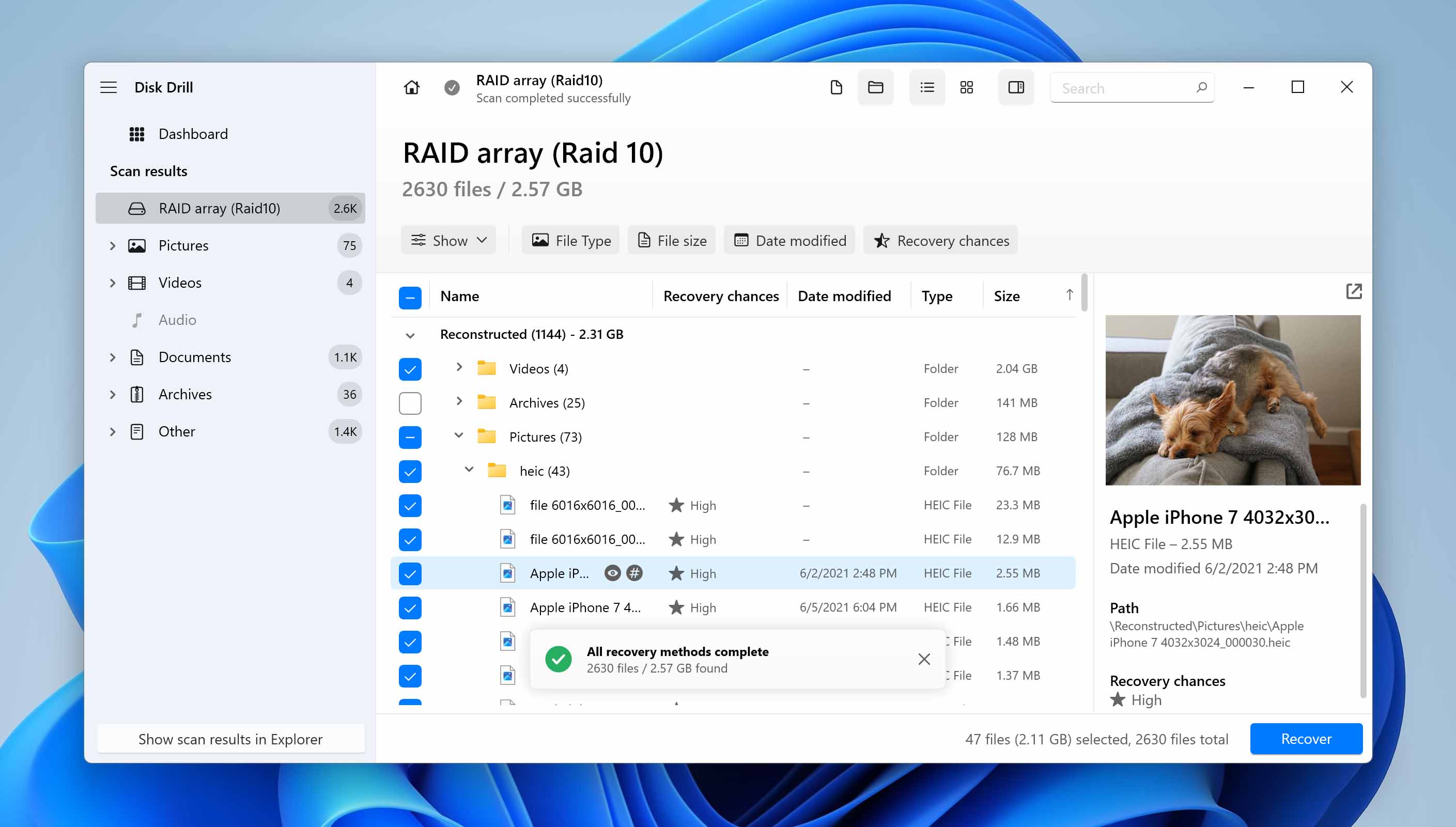Filter by File size
1456x827 pixels.
(x=671, y=240)
